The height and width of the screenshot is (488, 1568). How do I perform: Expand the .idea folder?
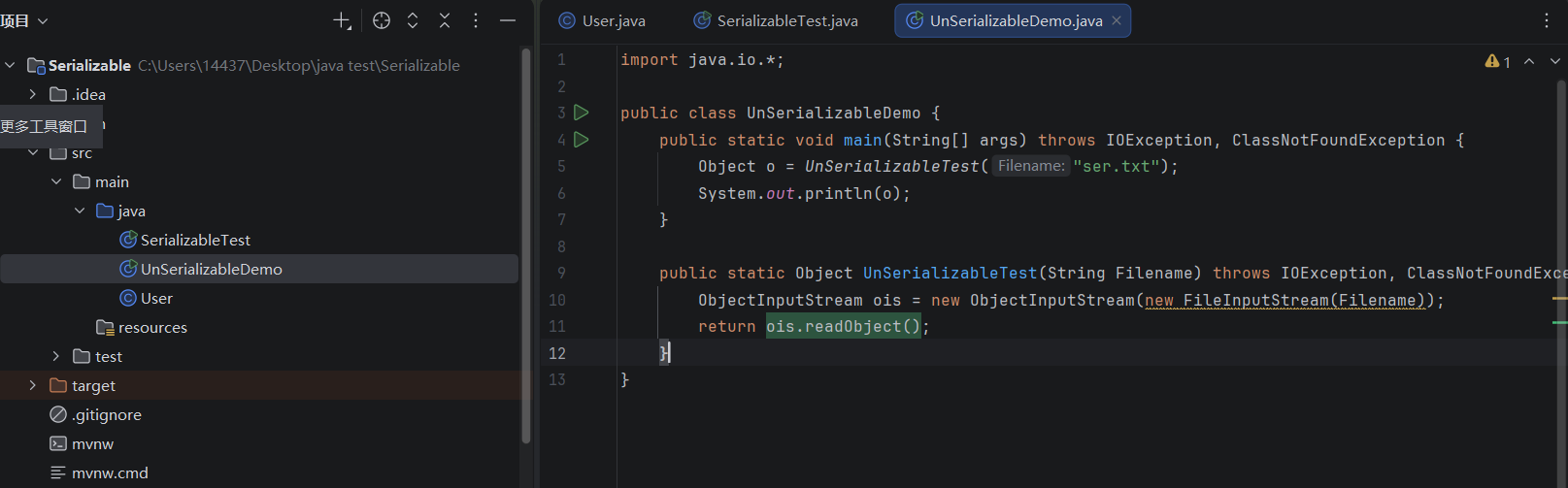[x=33, y=94]
